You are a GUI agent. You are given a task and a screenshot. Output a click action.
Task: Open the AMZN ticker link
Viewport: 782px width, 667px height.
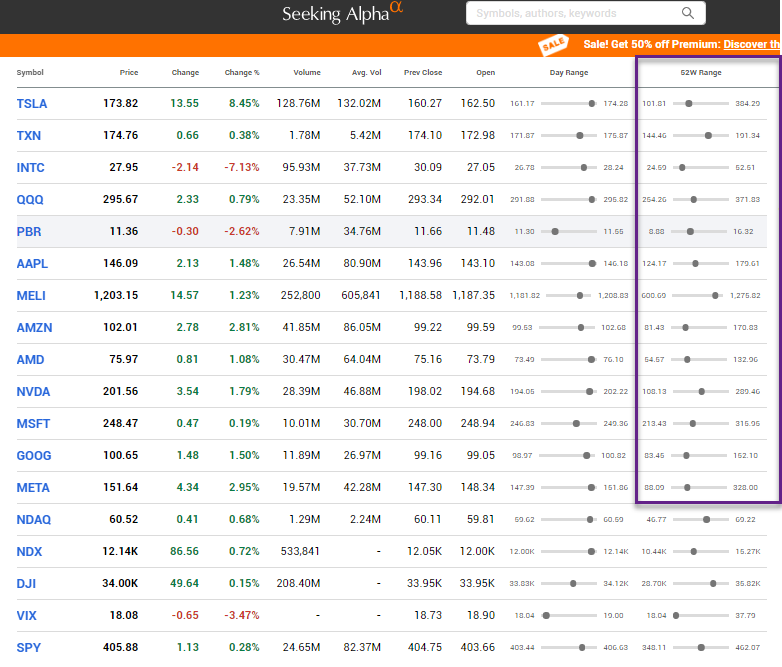coord(34,328)
